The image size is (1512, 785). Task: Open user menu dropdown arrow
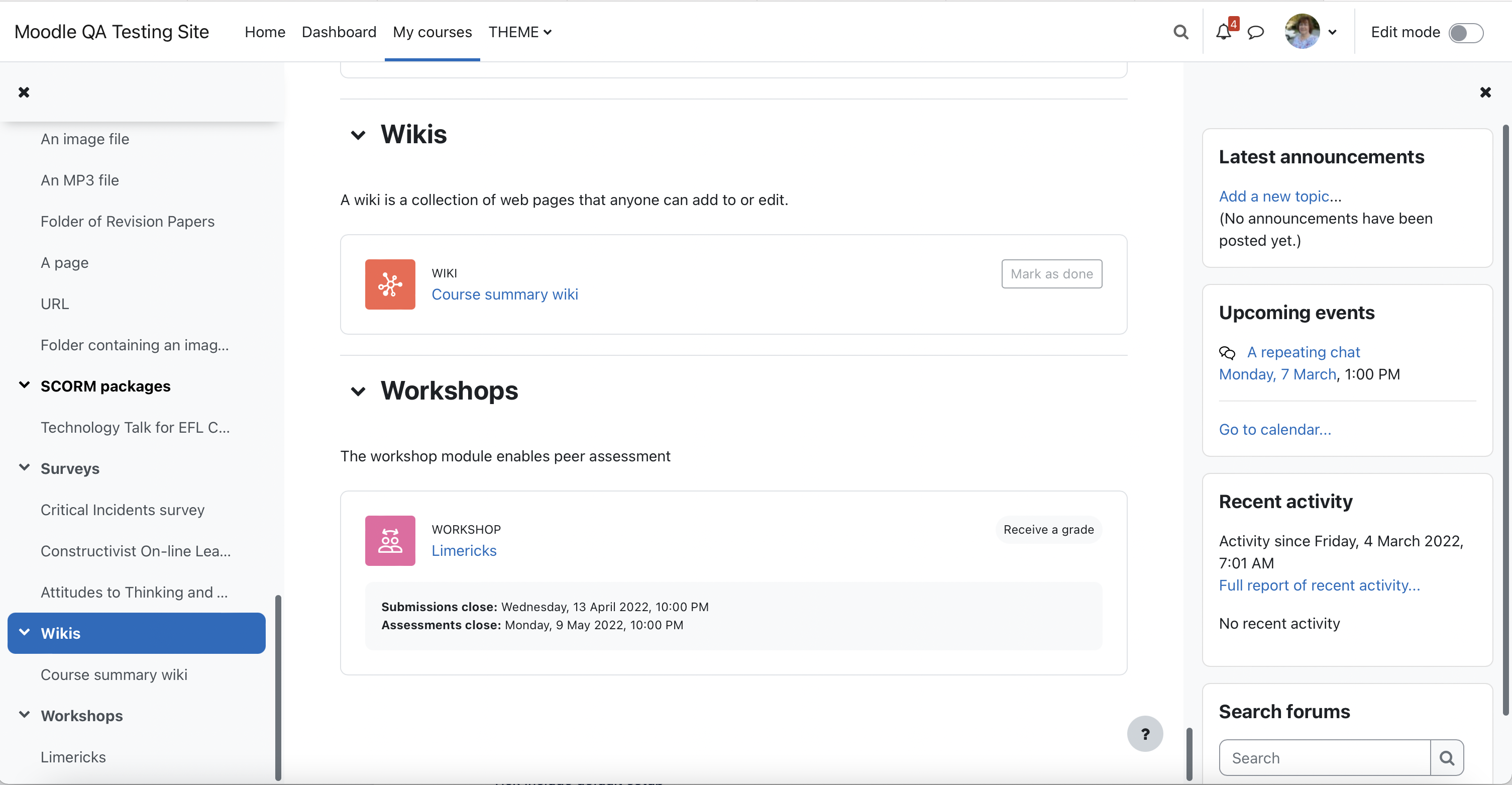click(1332, 32)
